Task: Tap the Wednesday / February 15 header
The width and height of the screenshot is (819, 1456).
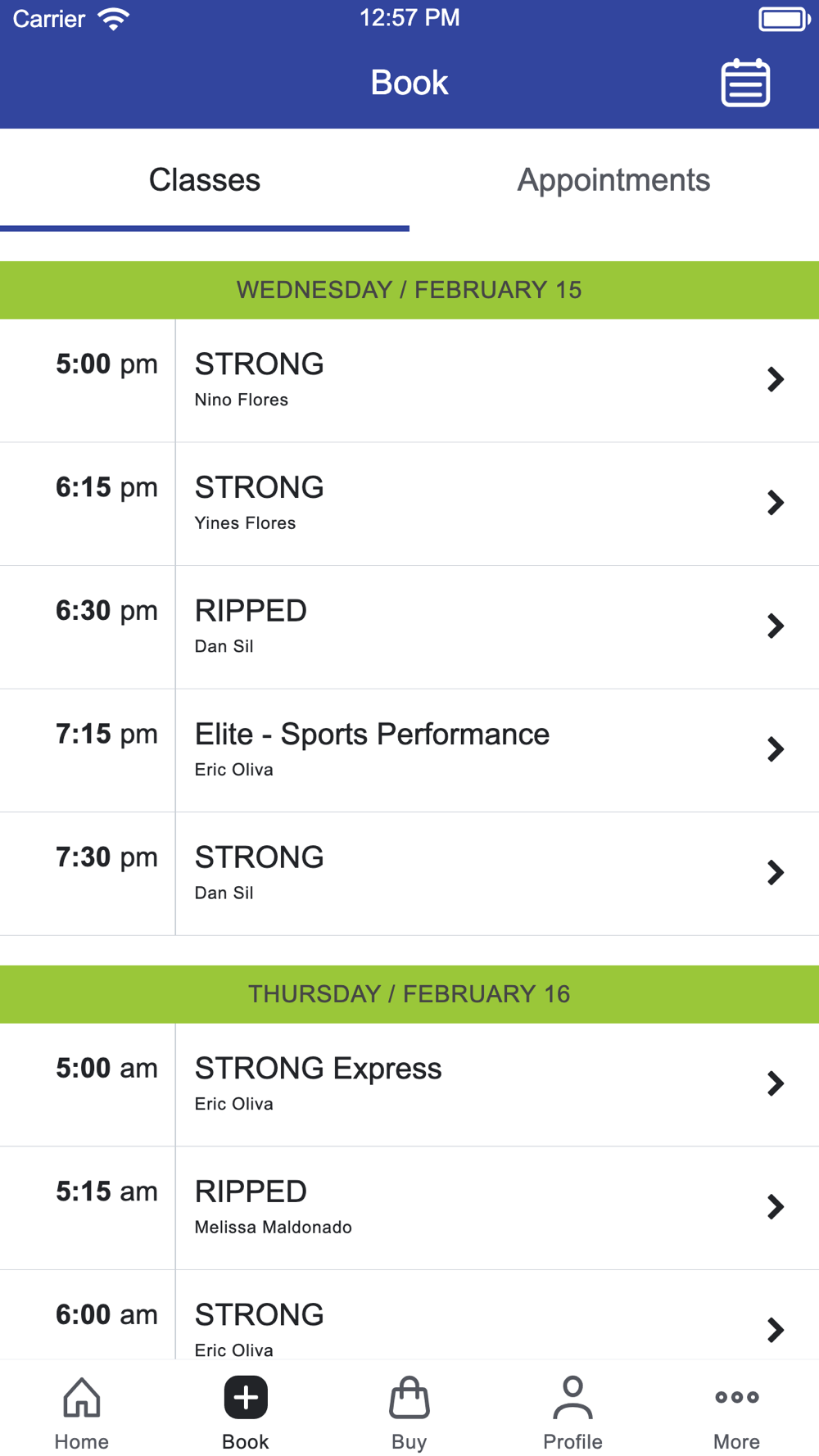Action: click(409, 290)
